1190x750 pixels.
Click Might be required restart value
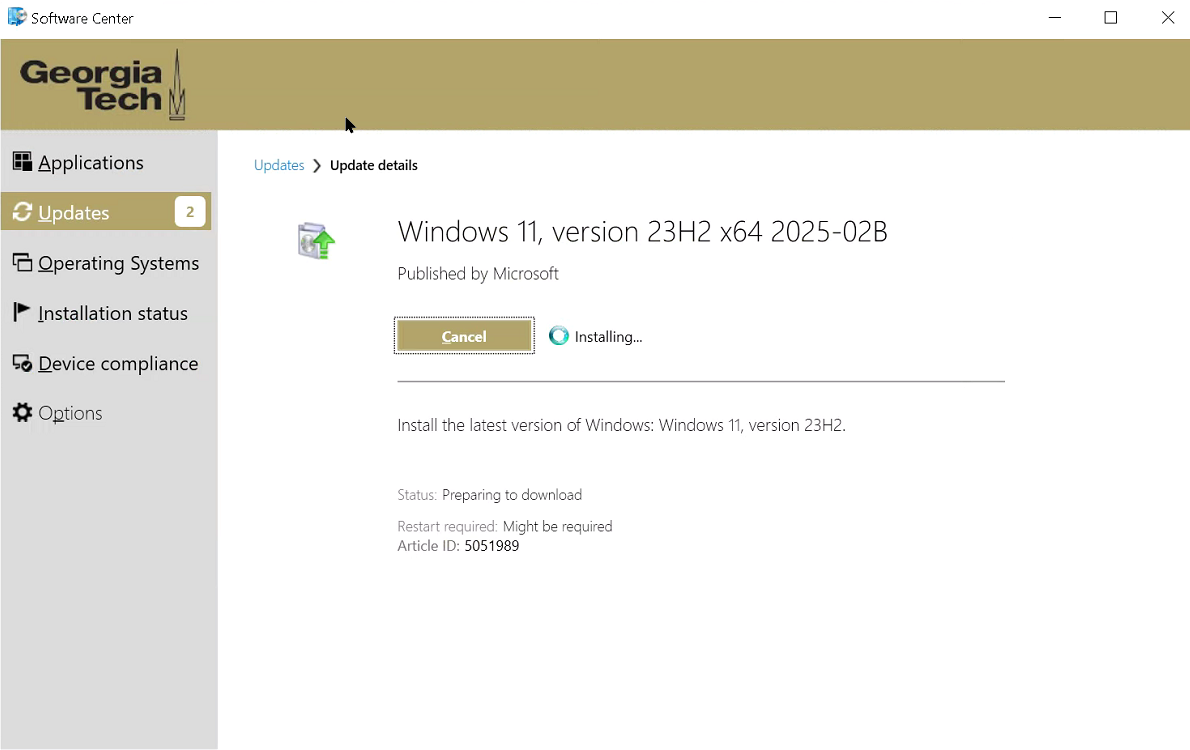[557, 526]
